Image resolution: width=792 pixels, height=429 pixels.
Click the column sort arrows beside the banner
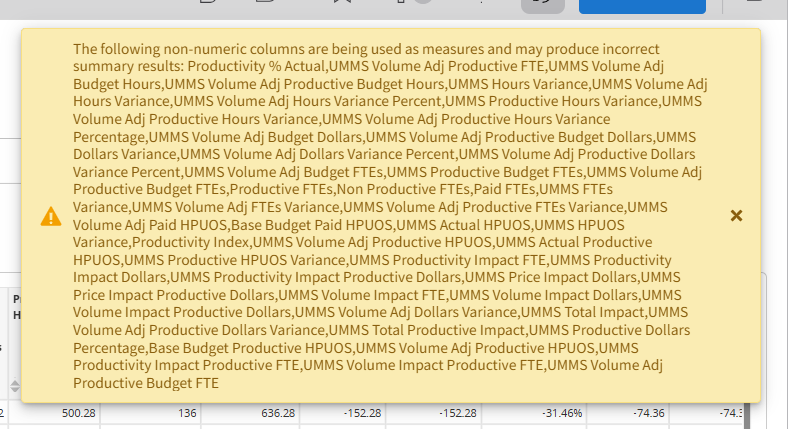tap(15, 386)
